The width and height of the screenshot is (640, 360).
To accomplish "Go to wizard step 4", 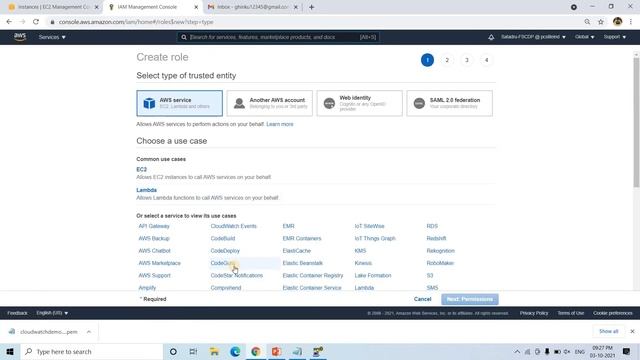I will pos(486,60).
